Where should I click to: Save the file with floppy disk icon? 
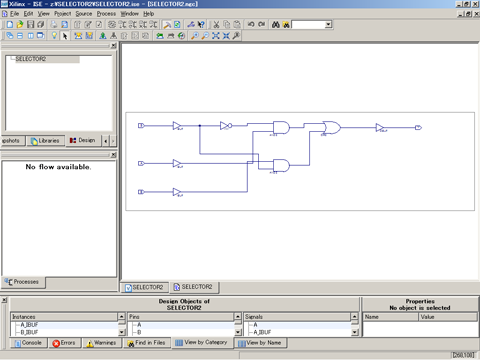point(31,24)
